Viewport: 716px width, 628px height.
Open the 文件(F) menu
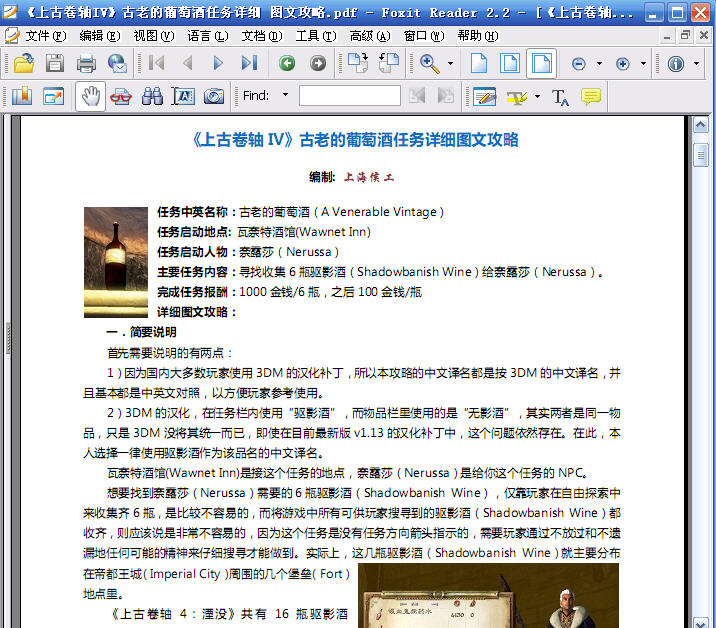[46, 36]
